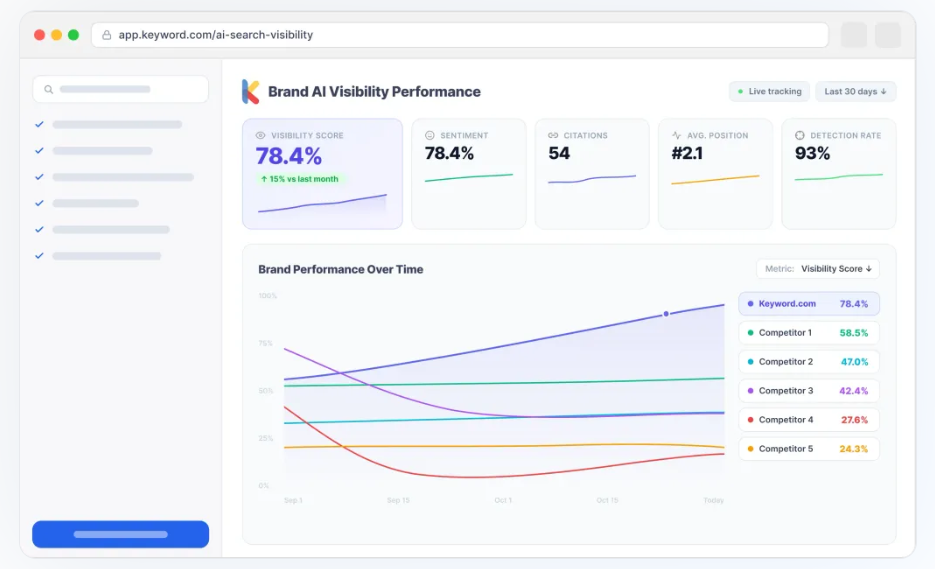Click the Competitor 4 27.6% value
This screenshot has height=569, width=935.
tap(854, 420)
